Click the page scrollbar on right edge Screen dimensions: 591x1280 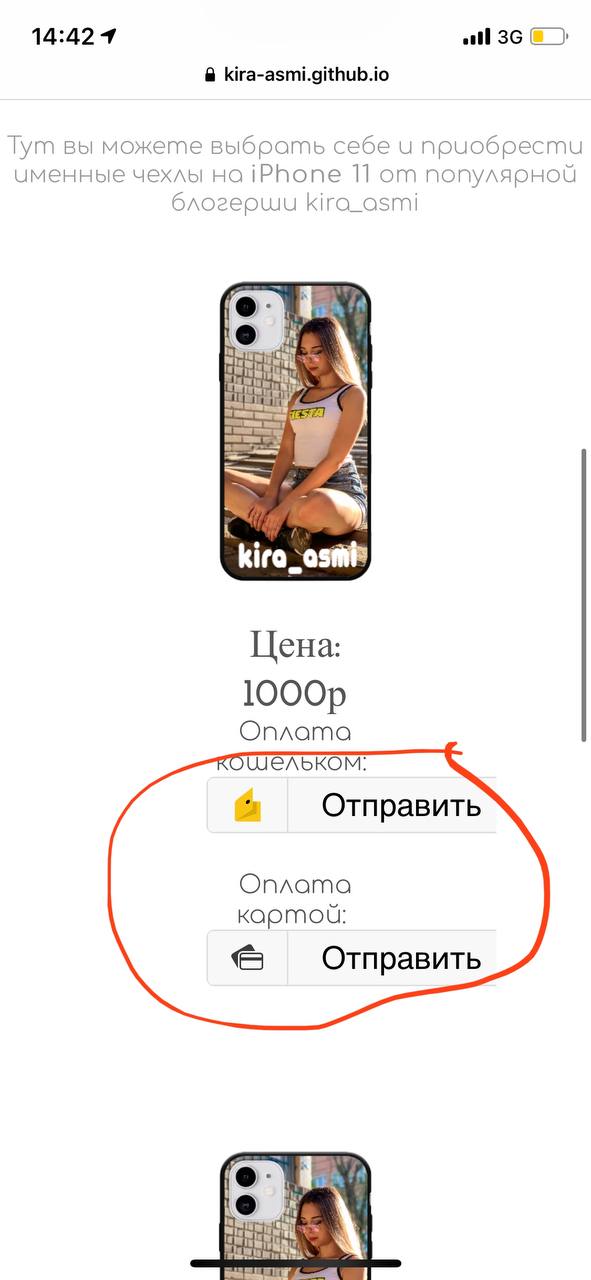584,595
